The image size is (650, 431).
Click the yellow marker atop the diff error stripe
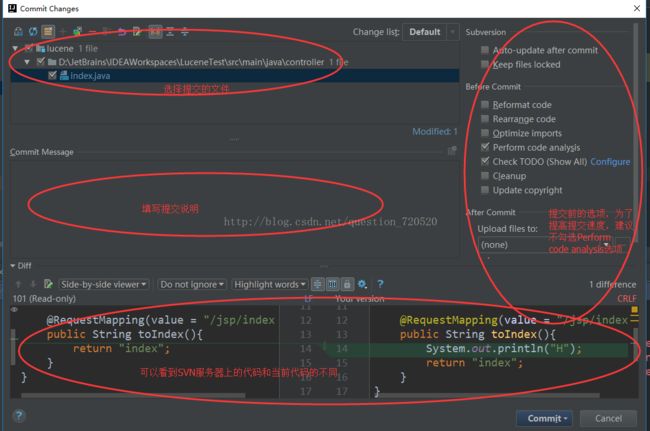[x=634, y=310]
